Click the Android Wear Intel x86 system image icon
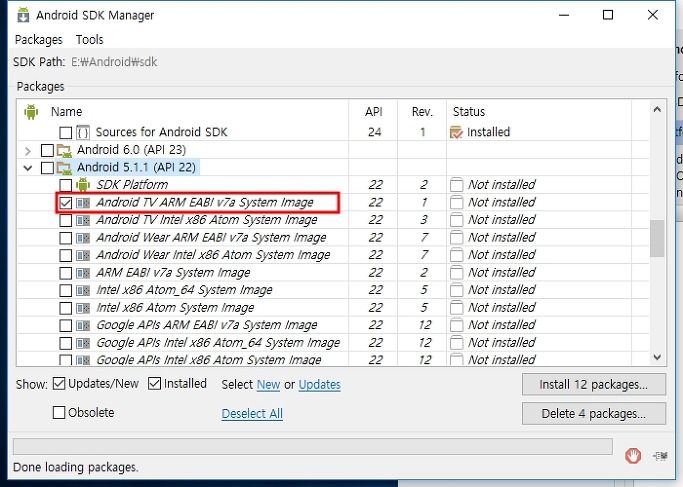Image resolution: width=683 pixels, height=487 pixels. [83, 256]
